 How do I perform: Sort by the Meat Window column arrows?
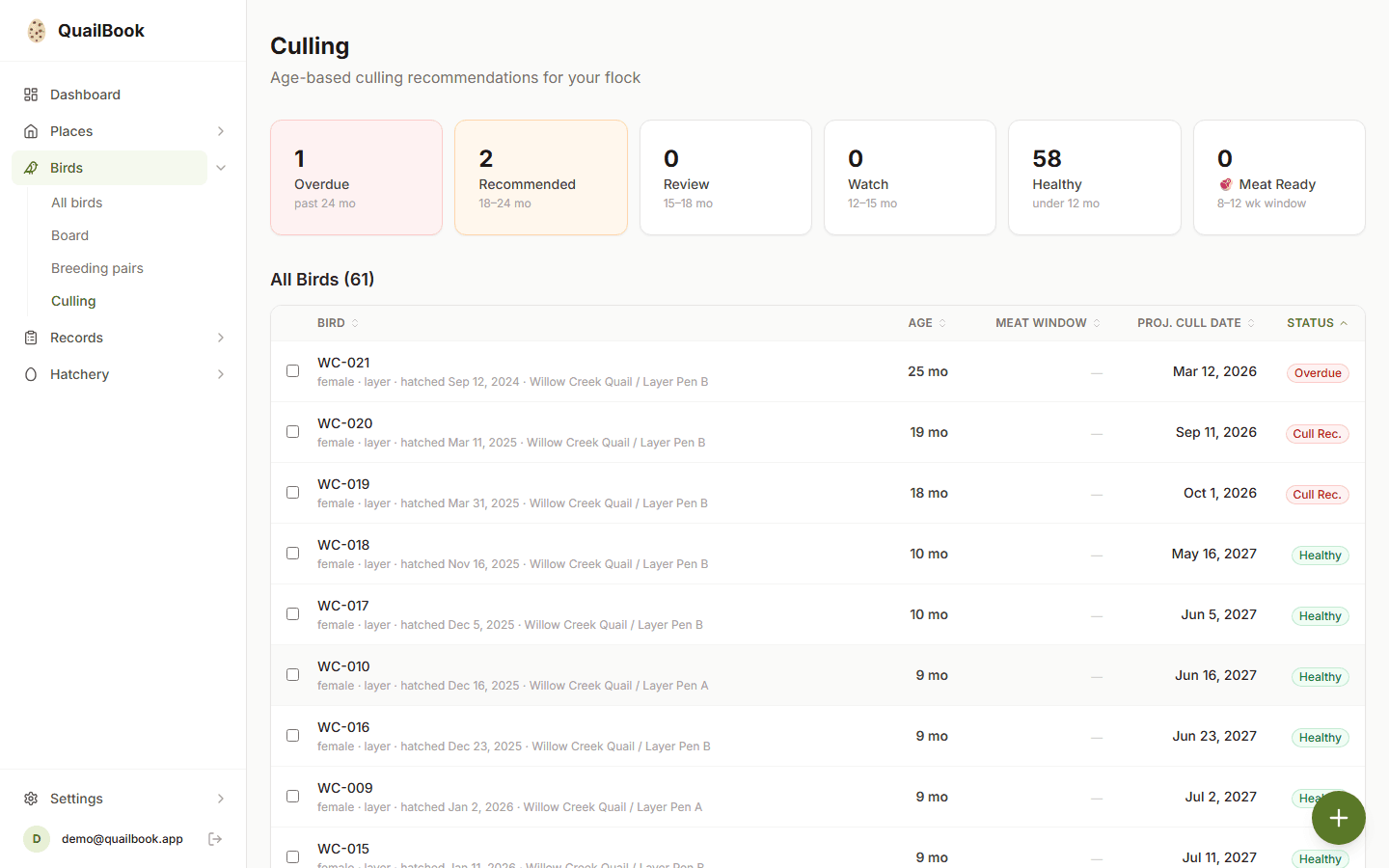coord(1097,323)
